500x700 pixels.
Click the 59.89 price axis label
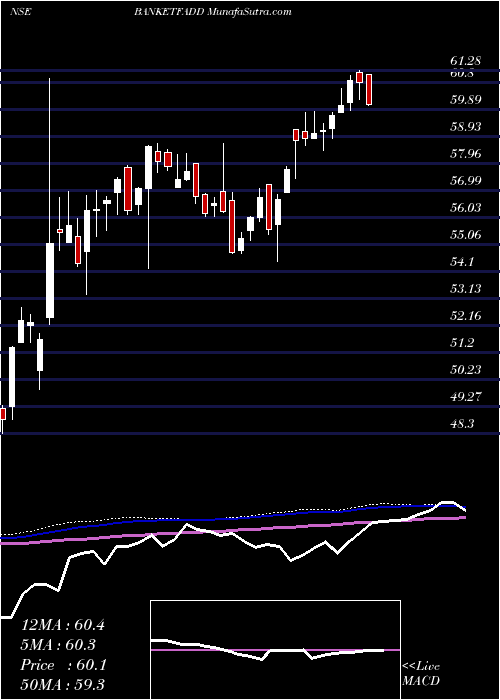pos(466,99)
